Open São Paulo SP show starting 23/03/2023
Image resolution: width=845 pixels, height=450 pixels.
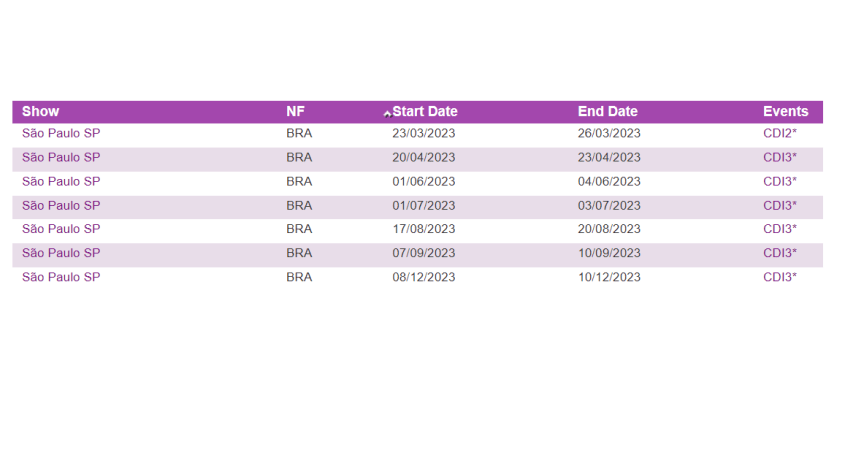[x=61, y=133]
